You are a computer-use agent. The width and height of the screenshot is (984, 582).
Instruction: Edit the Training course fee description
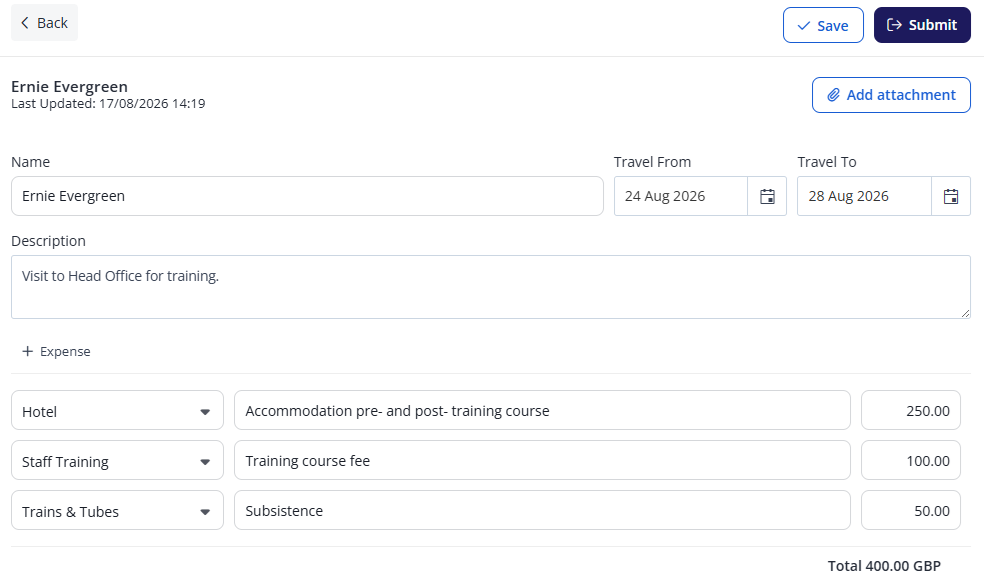(542, 461)
